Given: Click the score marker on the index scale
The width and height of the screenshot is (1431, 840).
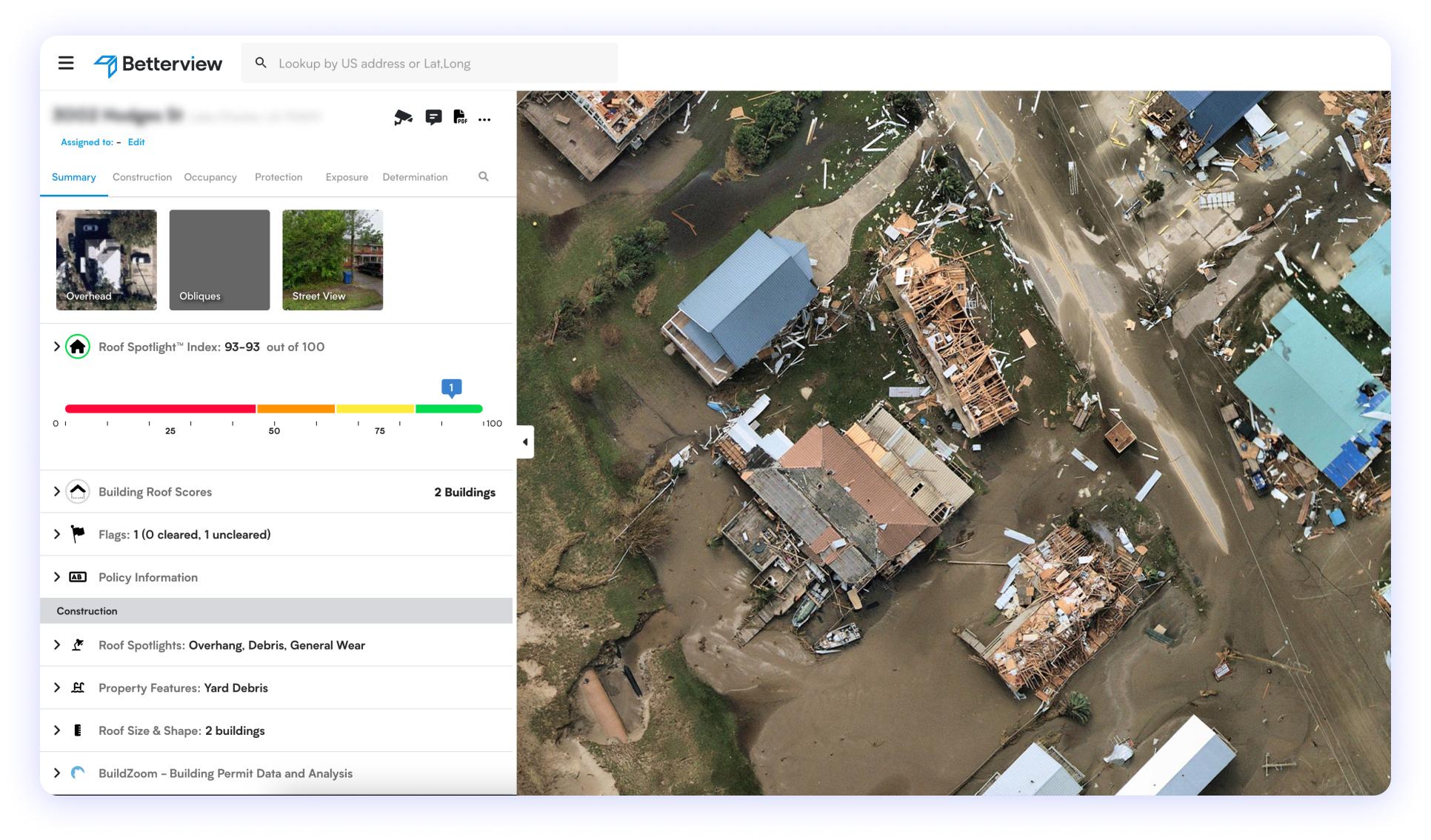Looking at the screenshot, I should (451, 387).
